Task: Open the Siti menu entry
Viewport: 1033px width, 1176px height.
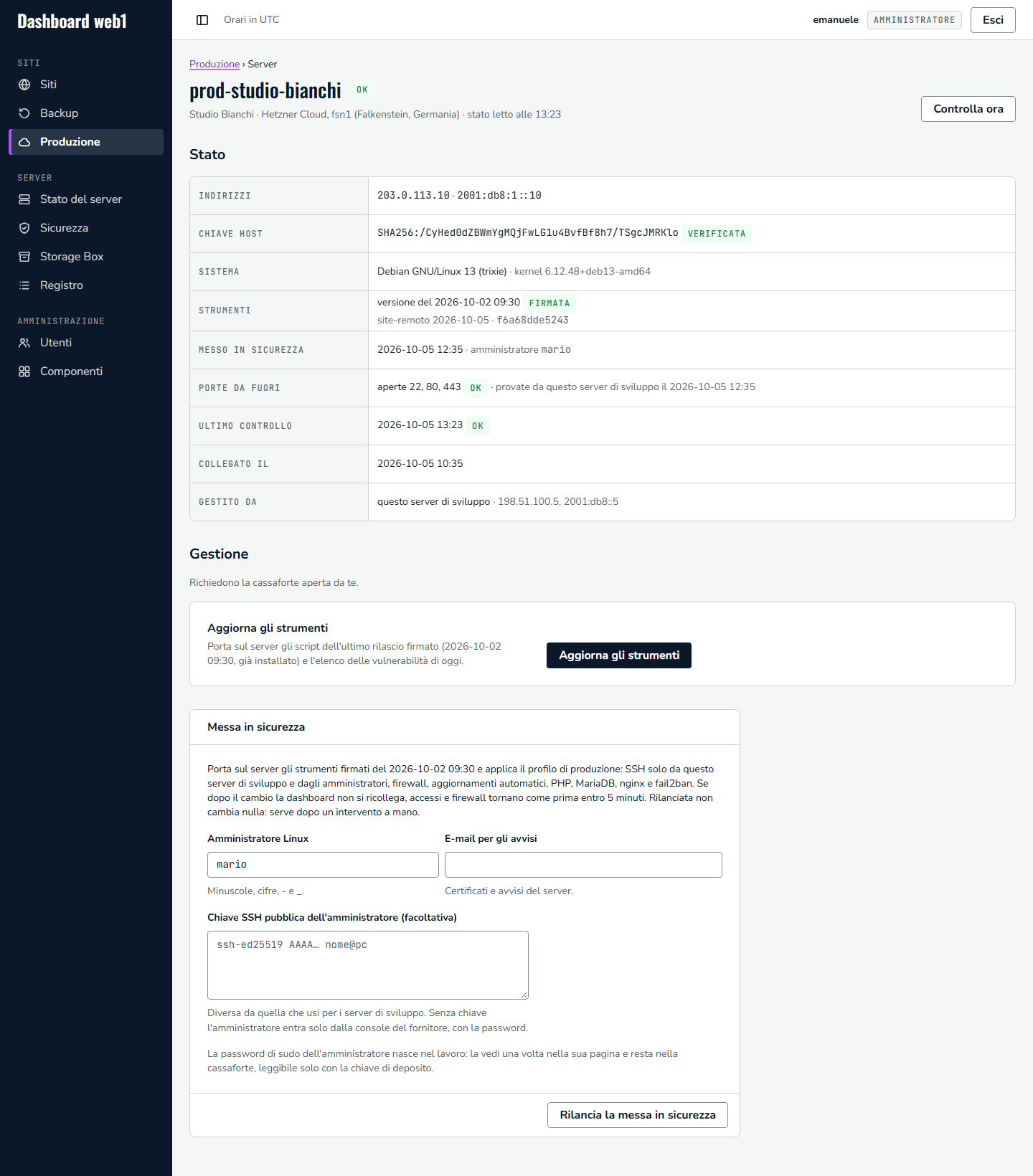Action: click(86, 85)
